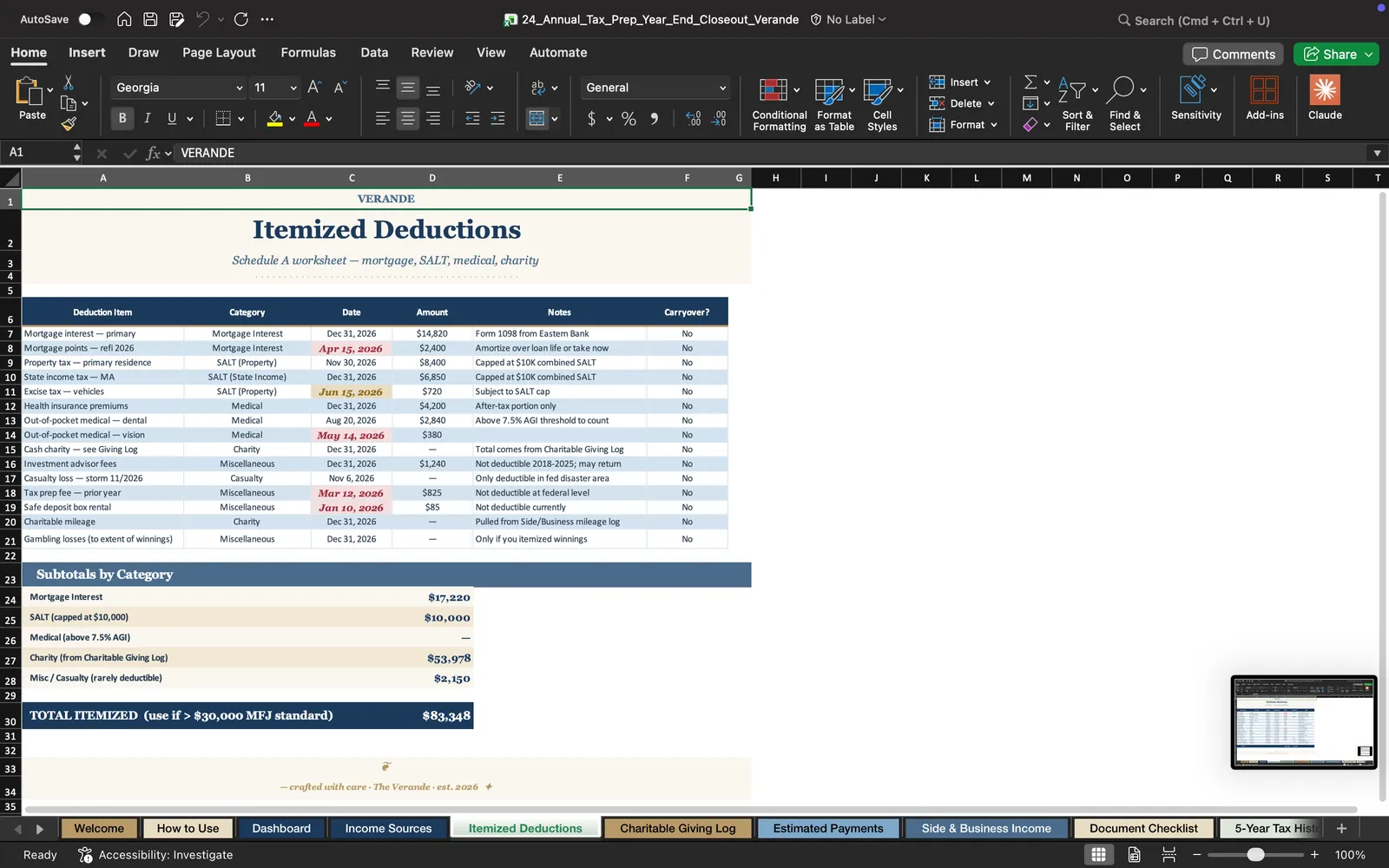The image size is (1389, 868).
Task: Open the Formulas ribbon tab
Action: pyautogui.click(x=308, y=52)
